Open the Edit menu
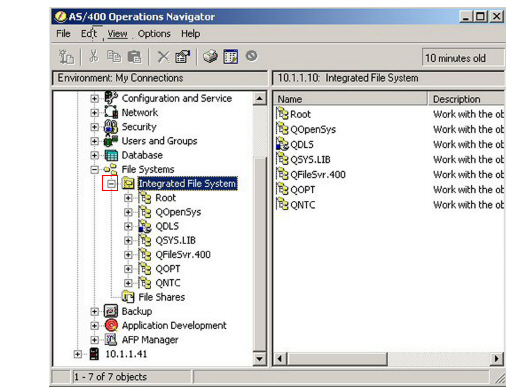This screenshot has width=514, height=388. coord(89,34)
